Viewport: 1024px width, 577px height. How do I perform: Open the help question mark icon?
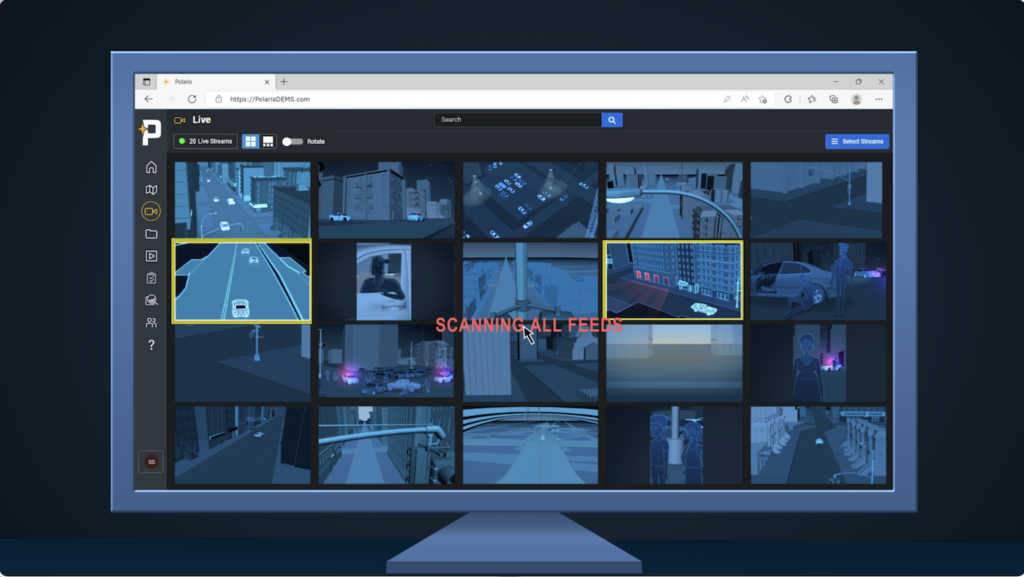[151, 345]
